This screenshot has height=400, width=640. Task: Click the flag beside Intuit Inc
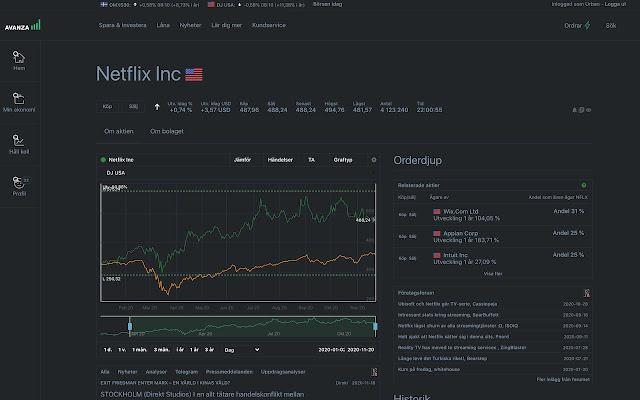pyautogui.click(x=437, y=255)
